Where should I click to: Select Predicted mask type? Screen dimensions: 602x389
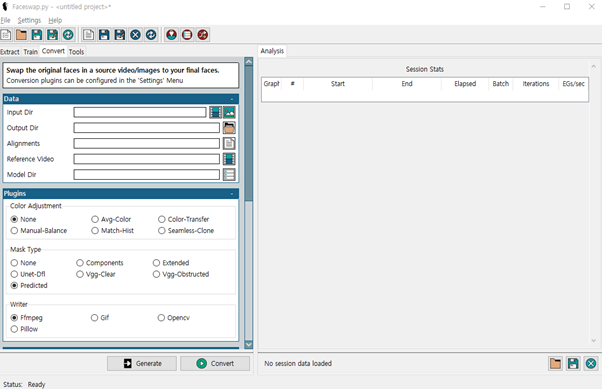tap(29, 286)
